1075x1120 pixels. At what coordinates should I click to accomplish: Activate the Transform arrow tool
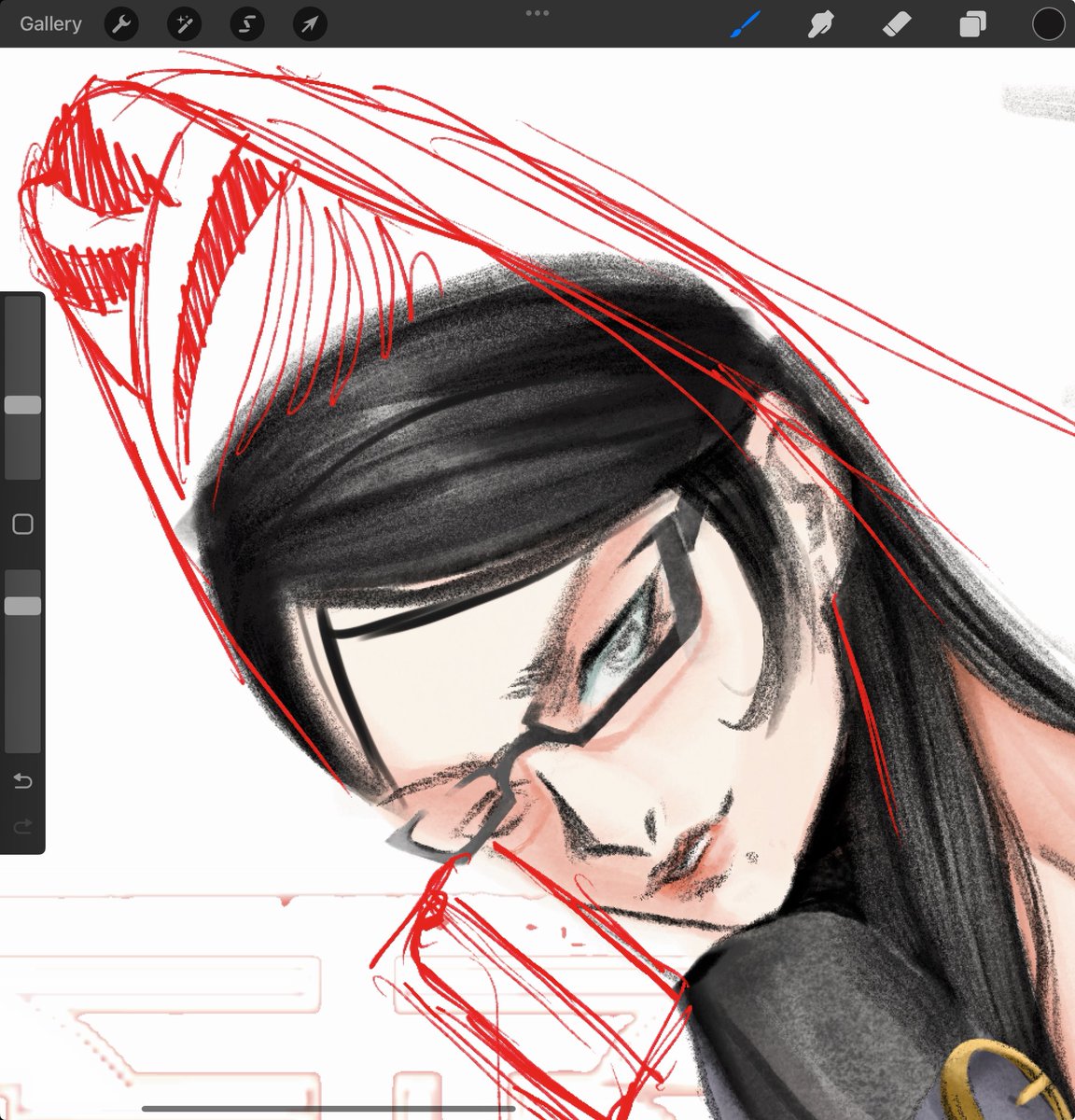click(310, 24)
